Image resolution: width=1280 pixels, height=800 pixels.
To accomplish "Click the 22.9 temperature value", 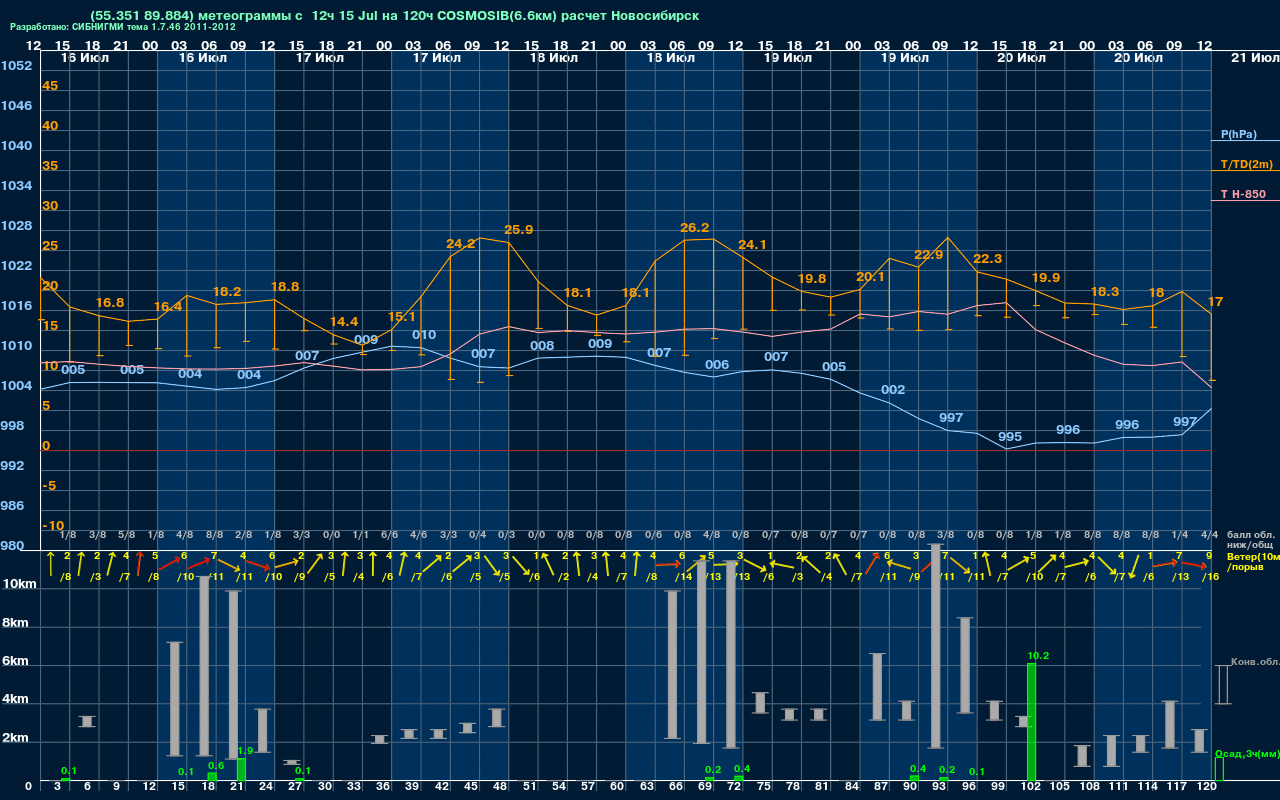I will [928, 255].
